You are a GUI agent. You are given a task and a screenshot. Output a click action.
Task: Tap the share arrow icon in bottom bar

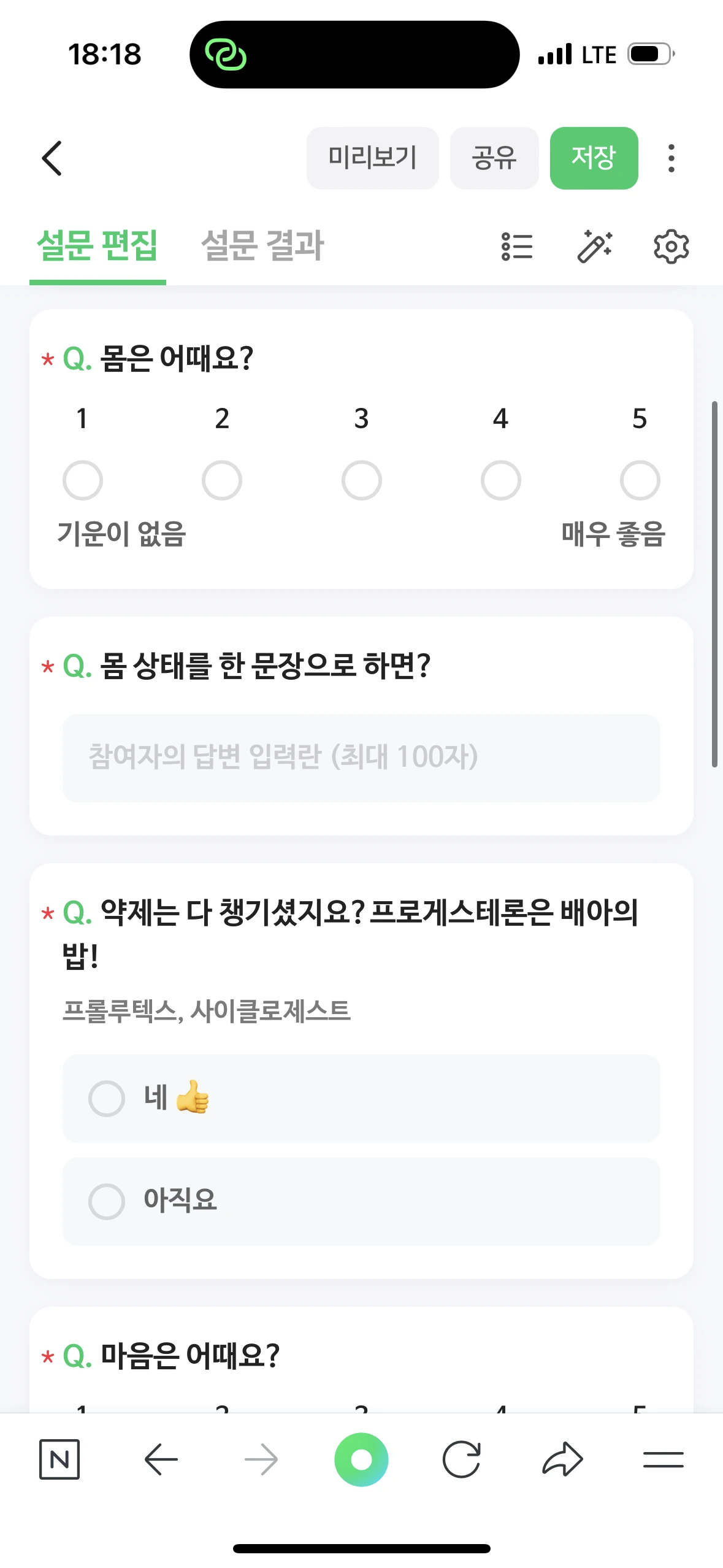click(x=562, y=1459)
